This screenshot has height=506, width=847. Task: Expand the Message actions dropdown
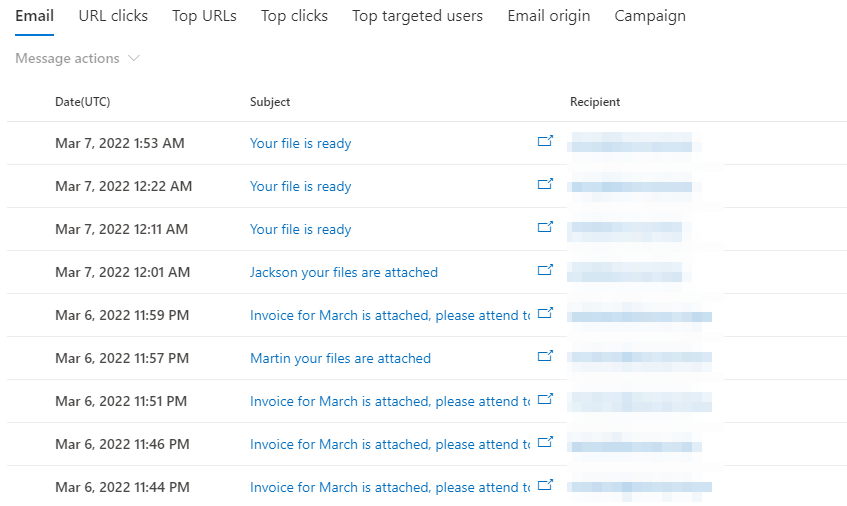tap(77, 58)
